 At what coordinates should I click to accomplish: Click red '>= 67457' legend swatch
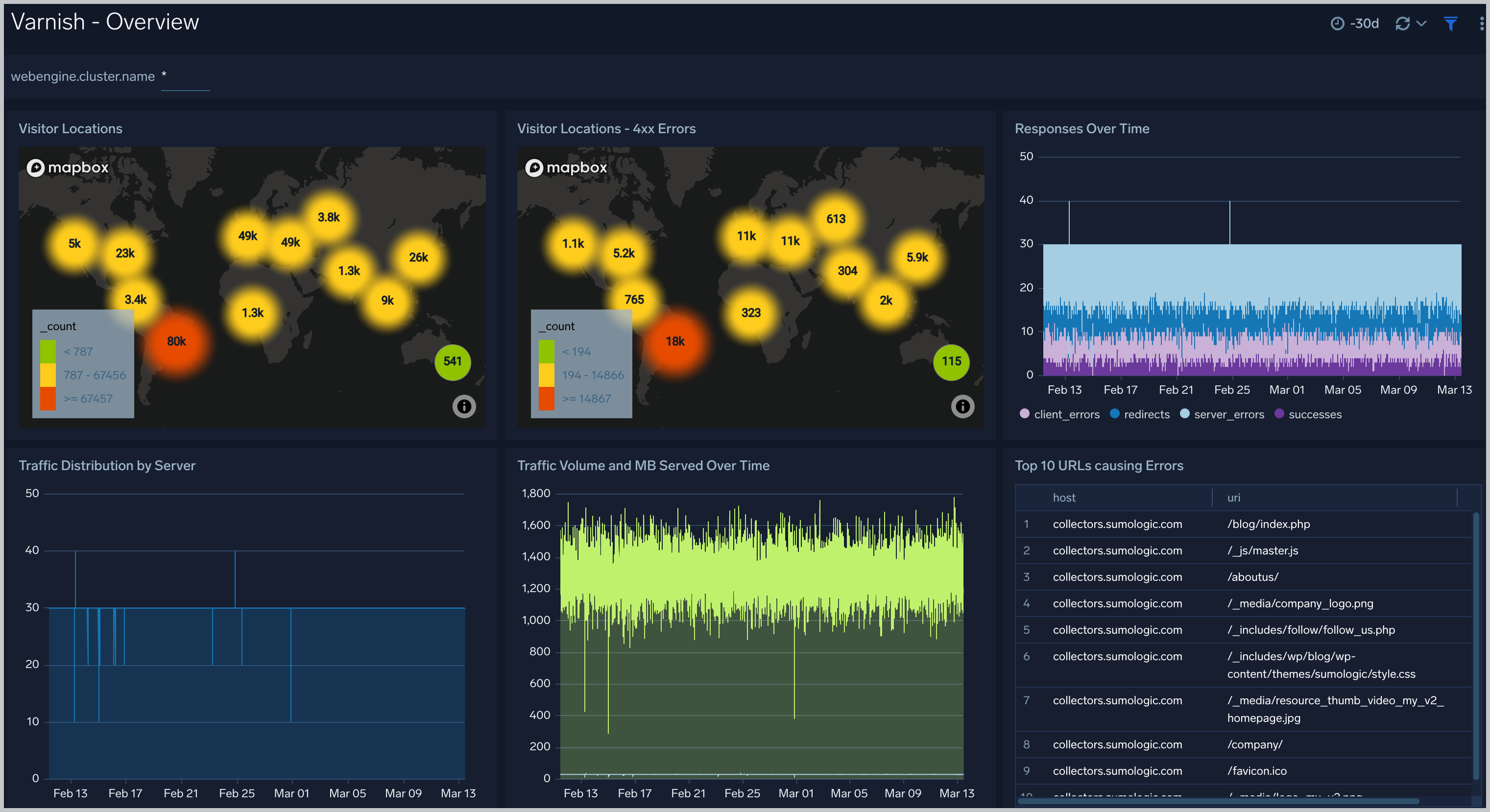pos(48,399)
